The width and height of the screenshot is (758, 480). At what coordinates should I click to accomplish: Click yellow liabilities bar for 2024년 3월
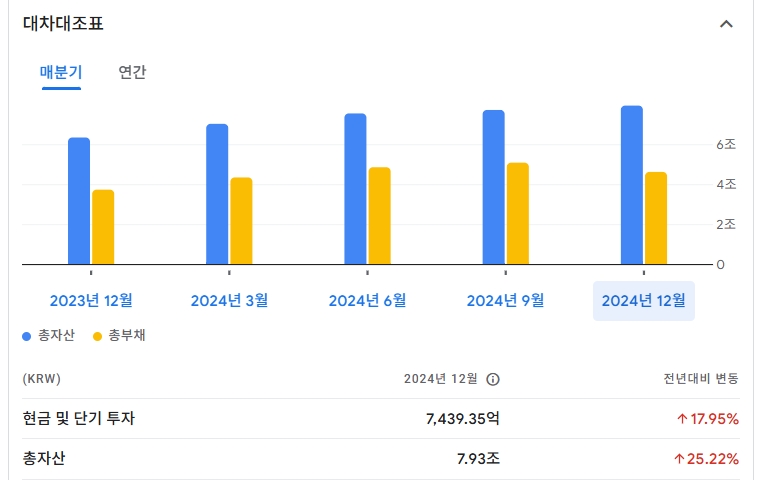[x=241, y=221]
